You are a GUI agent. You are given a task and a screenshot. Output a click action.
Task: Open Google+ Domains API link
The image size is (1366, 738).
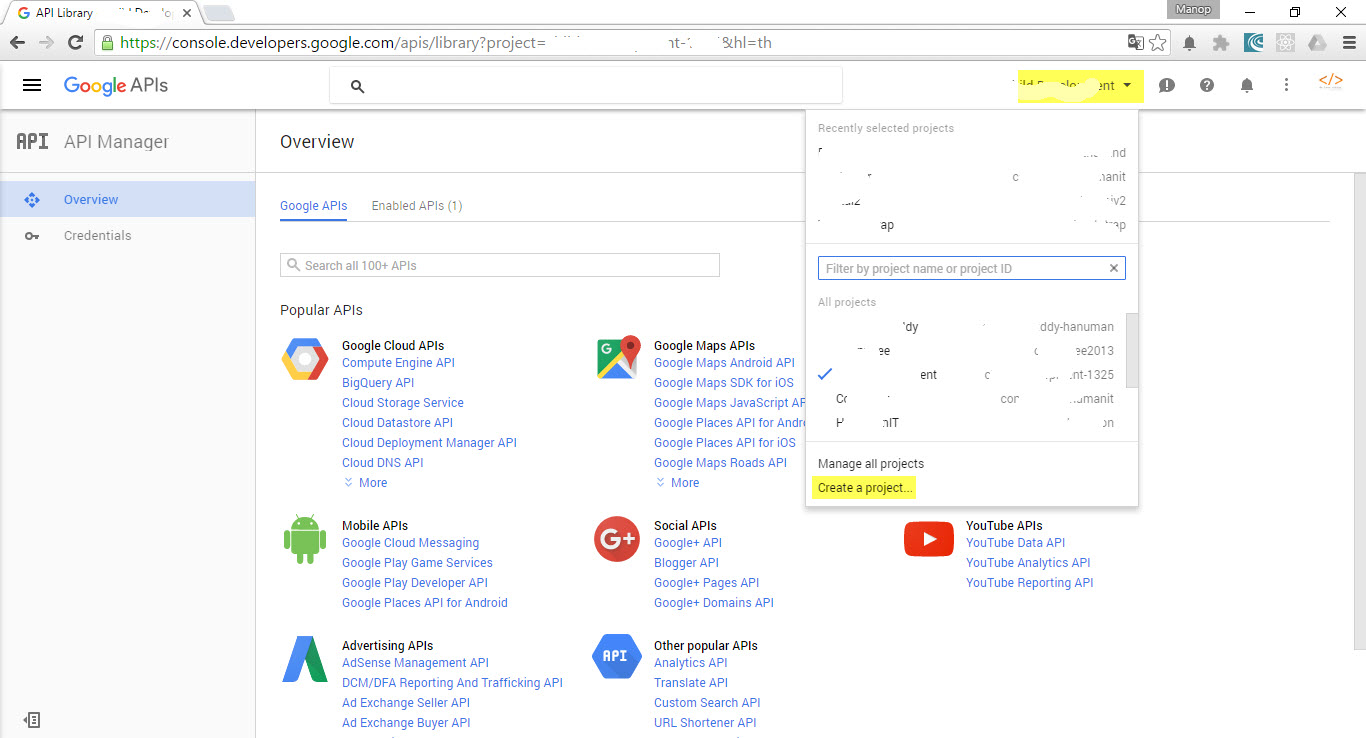coord(714,603)
